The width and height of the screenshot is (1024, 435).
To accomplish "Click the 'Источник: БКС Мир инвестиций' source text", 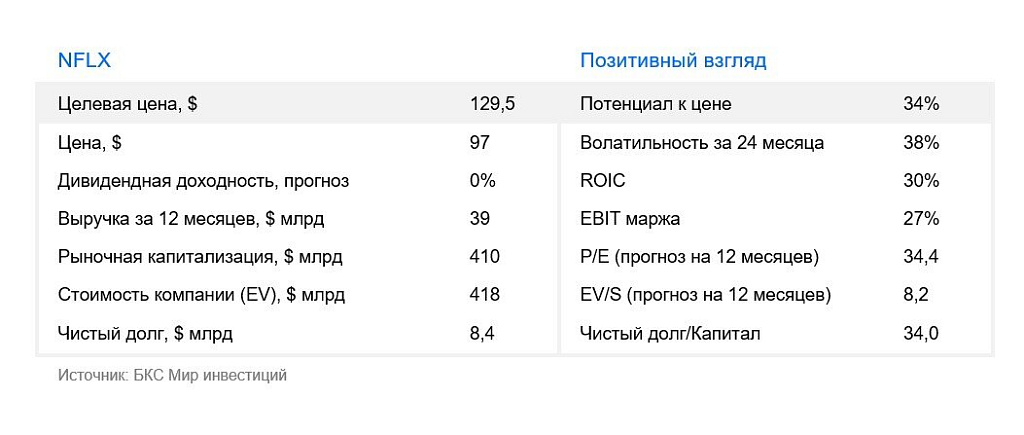I will [172, 375].
